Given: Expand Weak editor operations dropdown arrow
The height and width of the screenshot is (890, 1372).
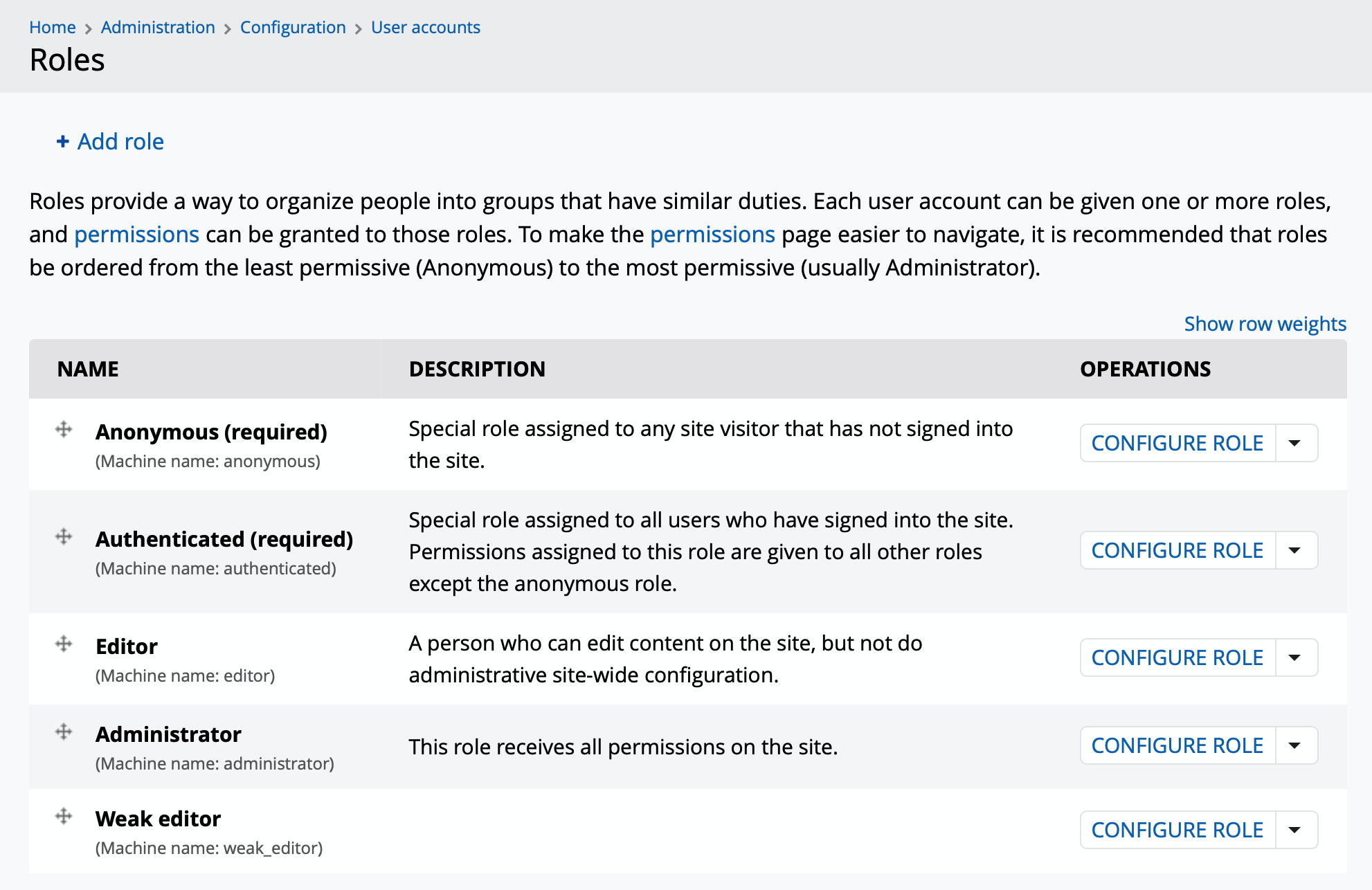Looking at the screenshot, I should tap(1295, 830).
